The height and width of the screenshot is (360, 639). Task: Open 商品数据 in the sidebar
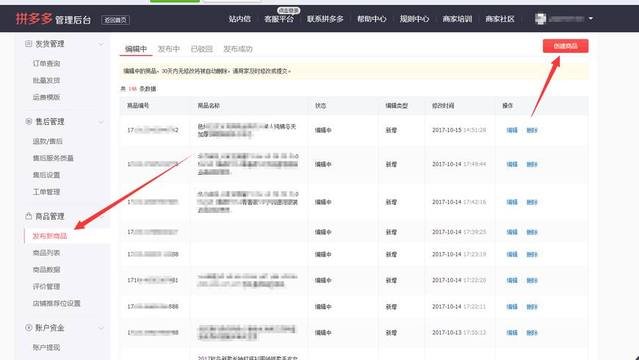[x=46, y=269]
